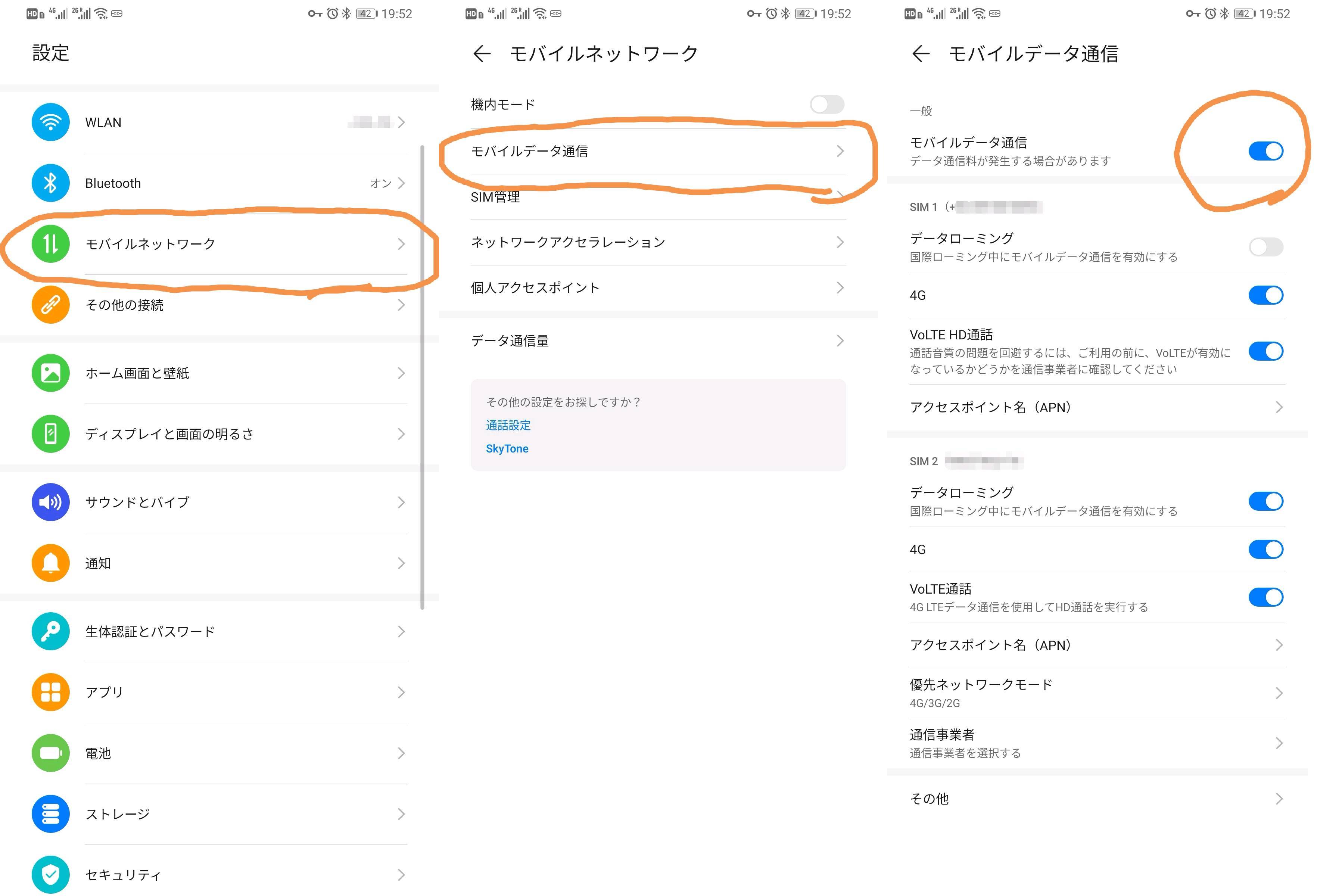The width and height of the screenshot is (1317, 896).
Task: Tap the orange その他の接続 link icon
Action: pyautogui.click(x=50, y=305)
